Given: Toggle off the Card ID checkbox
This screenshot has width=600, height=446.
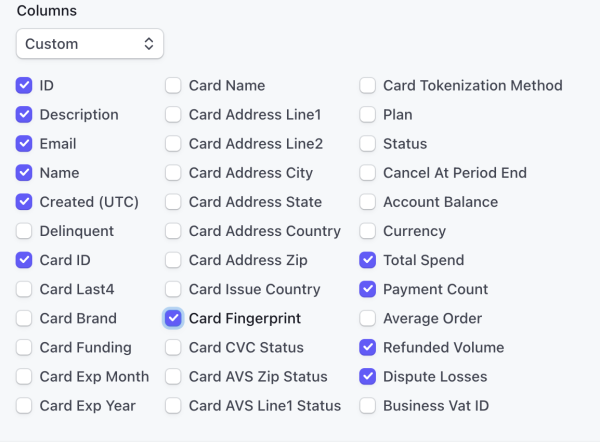Looking at the screenshot, I should point(24,260).
